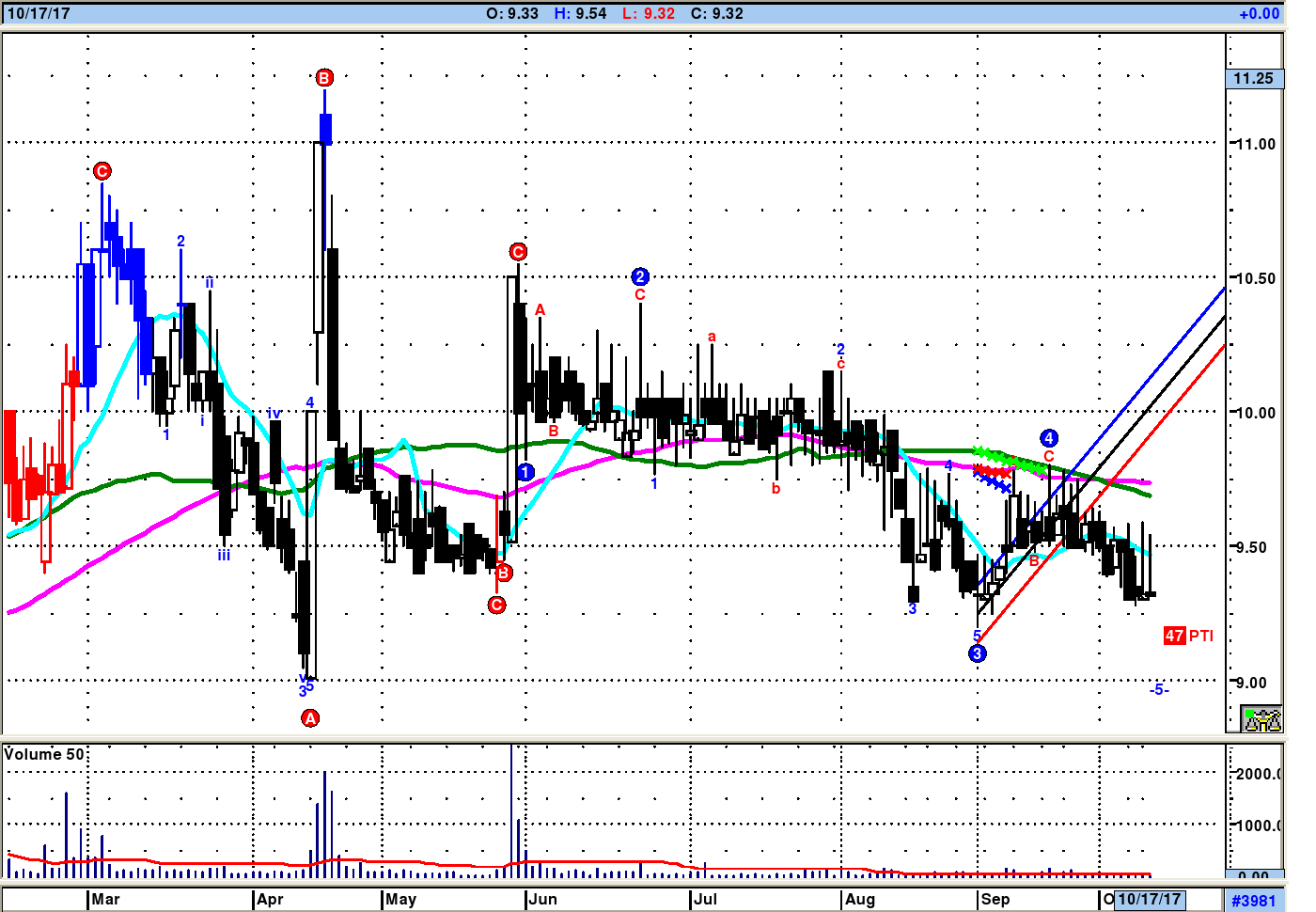1316x912 pixels.
Task: Select the 10/17/17 date box on the time axis
Action: [1149, 899]
